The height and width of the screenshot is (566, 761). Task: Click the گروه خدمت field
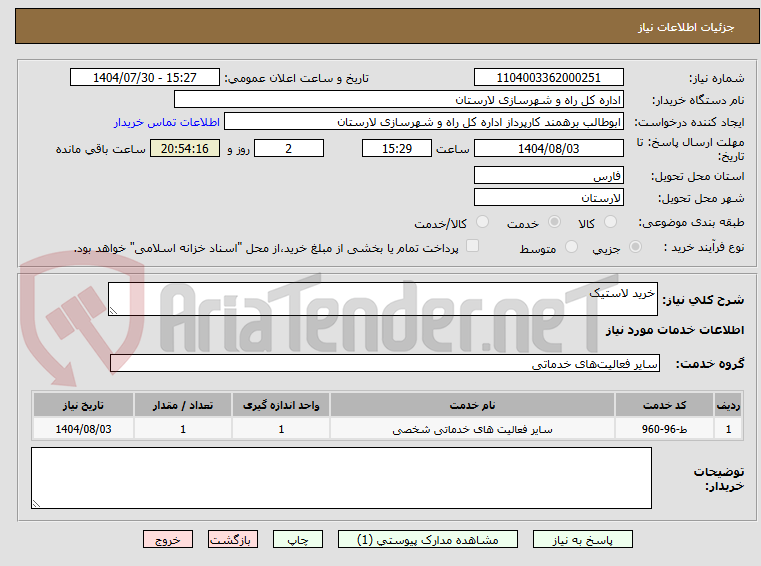[x=384, y=364]
